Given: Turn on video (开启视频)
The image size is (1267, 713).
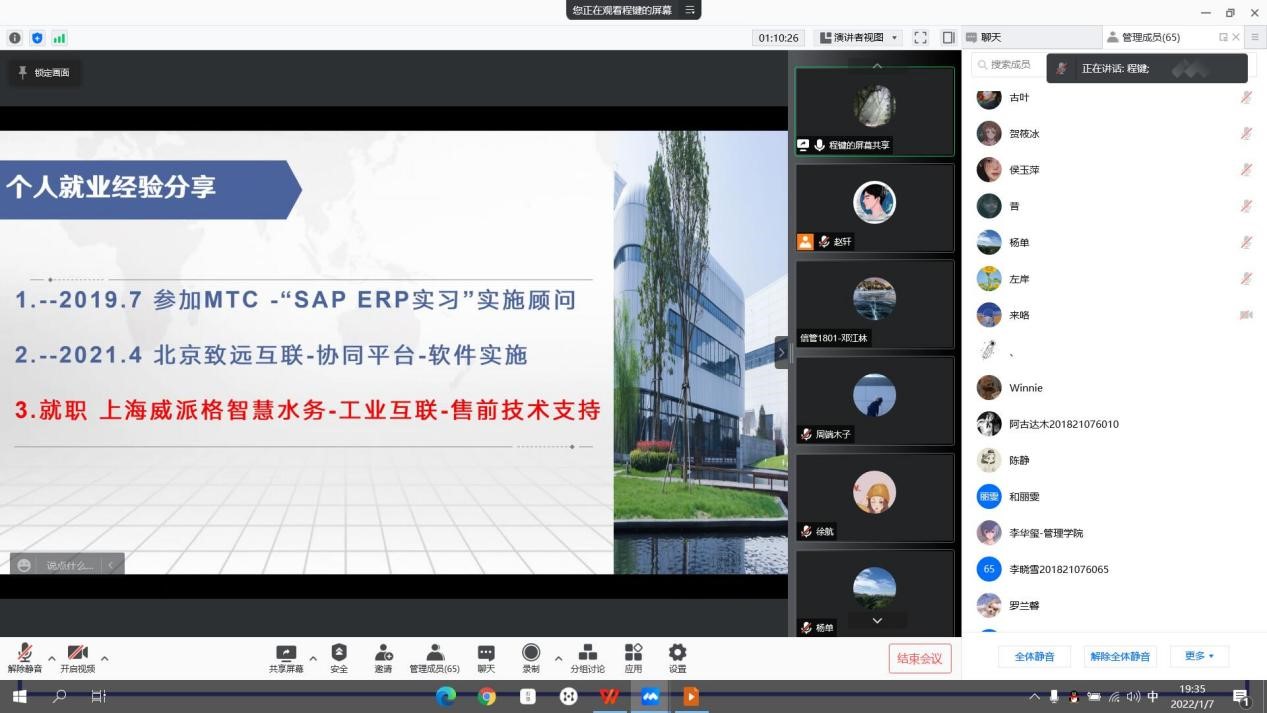Looking at the screenshot, I should tap(77, 657).
